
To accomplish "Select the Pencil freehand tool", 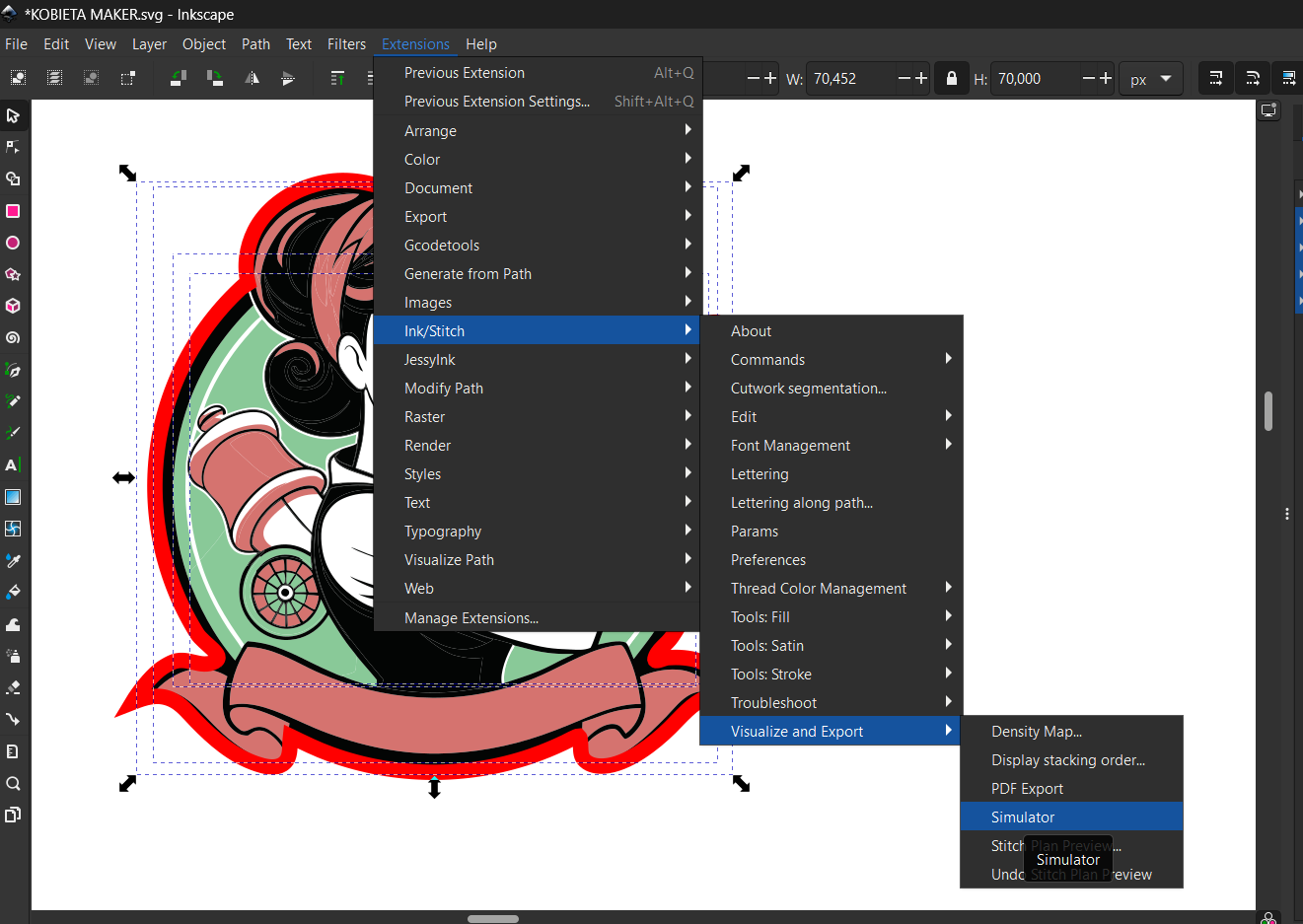I will (13, 401).
